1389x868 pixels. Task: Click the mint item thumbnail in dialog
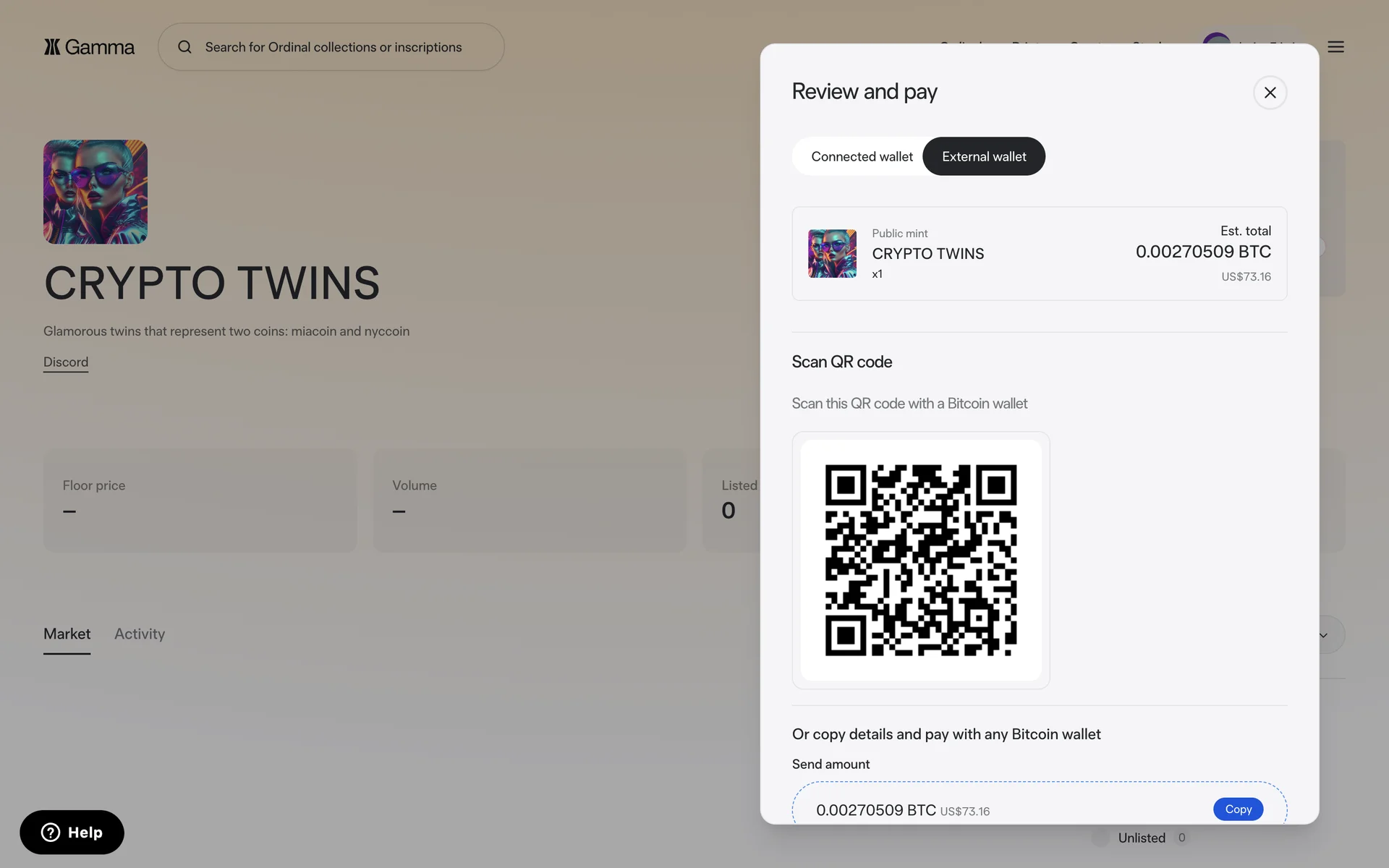(x=832, y=254)
